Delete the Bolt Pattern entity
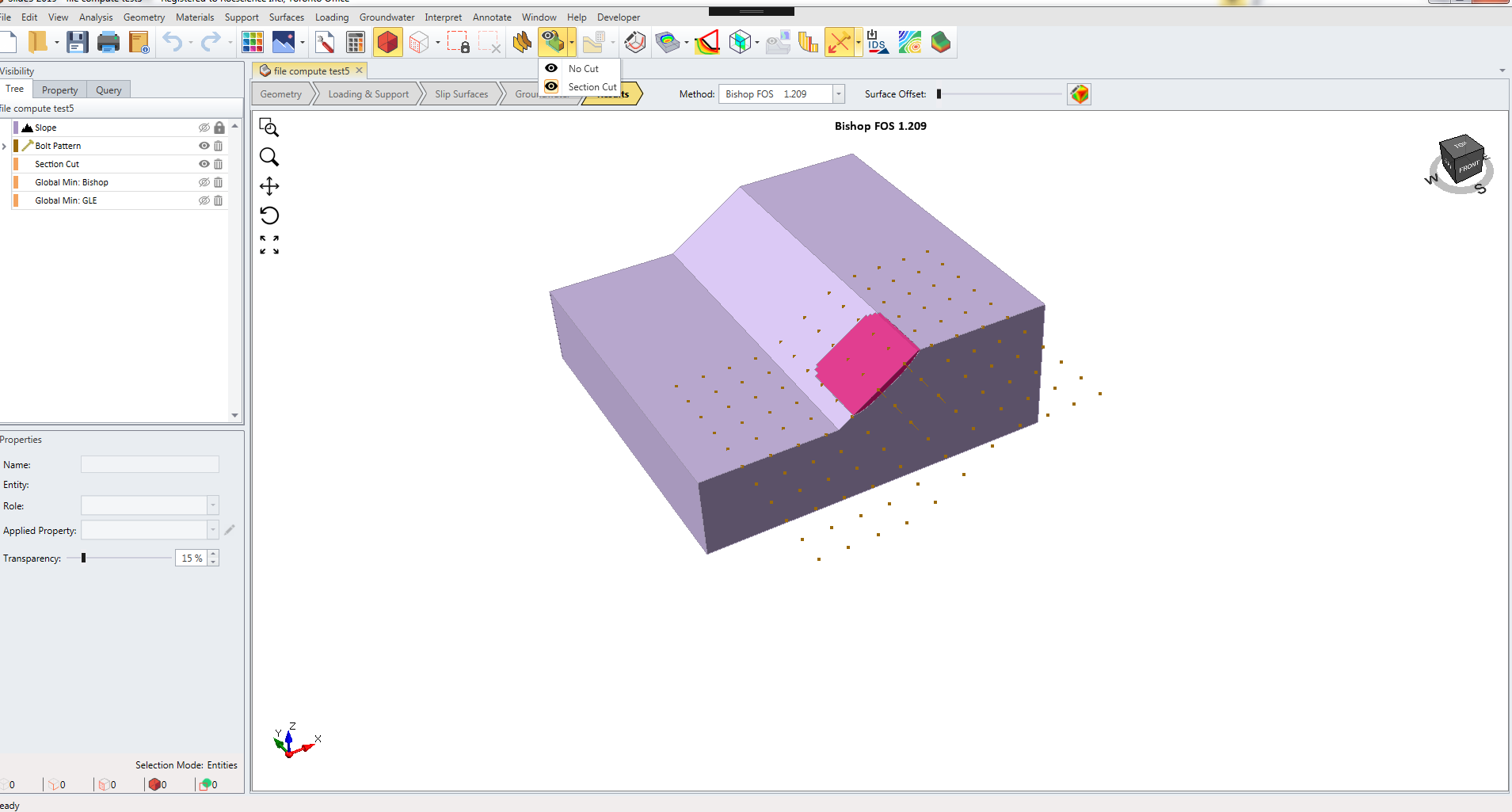Image resolution: width=1512 pixels, height=812 pixels. (219, 146)
